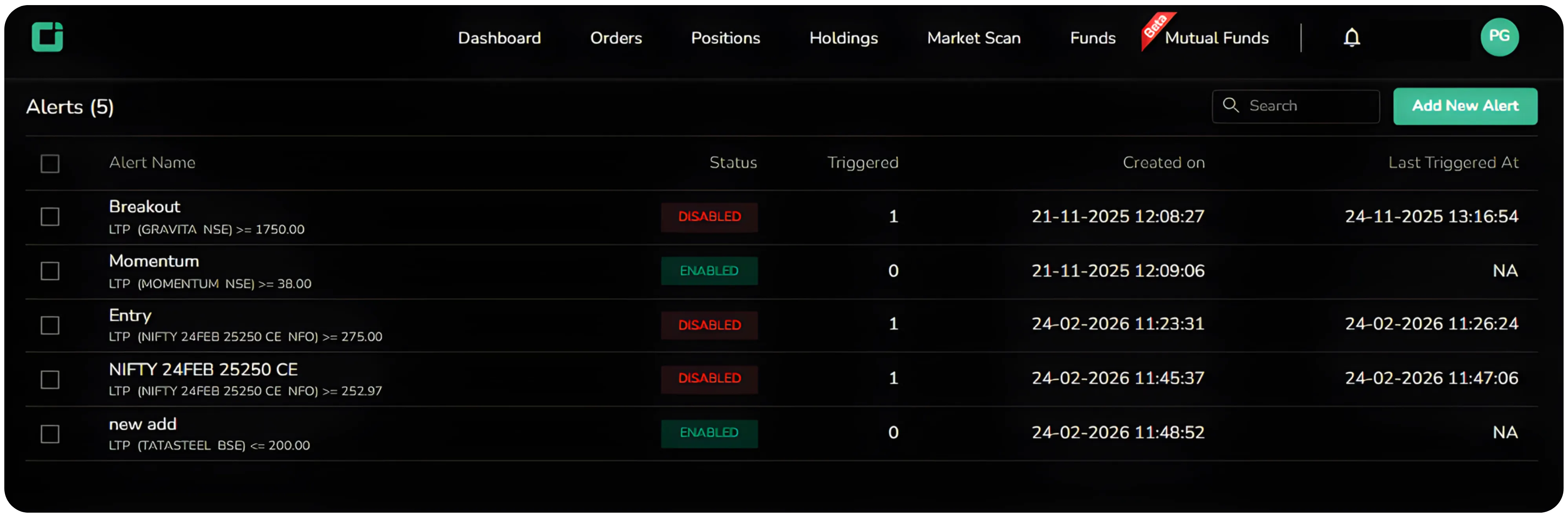Open notifications via the bell icon

coord(1351,38)
